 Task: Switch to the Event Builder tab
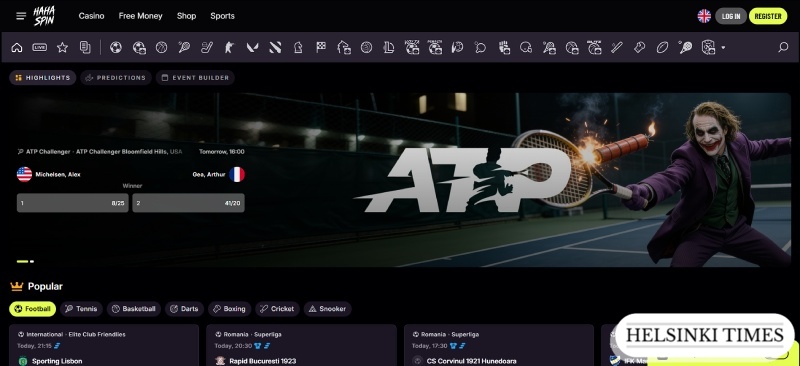tap(195, 78)
